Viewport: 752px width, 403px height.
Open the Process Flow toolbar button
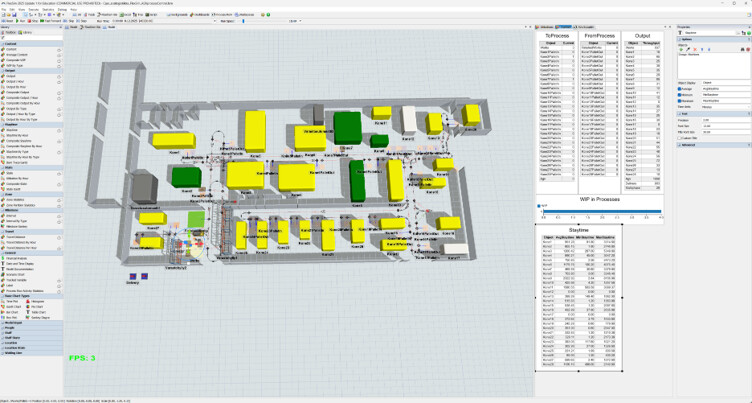222,15
